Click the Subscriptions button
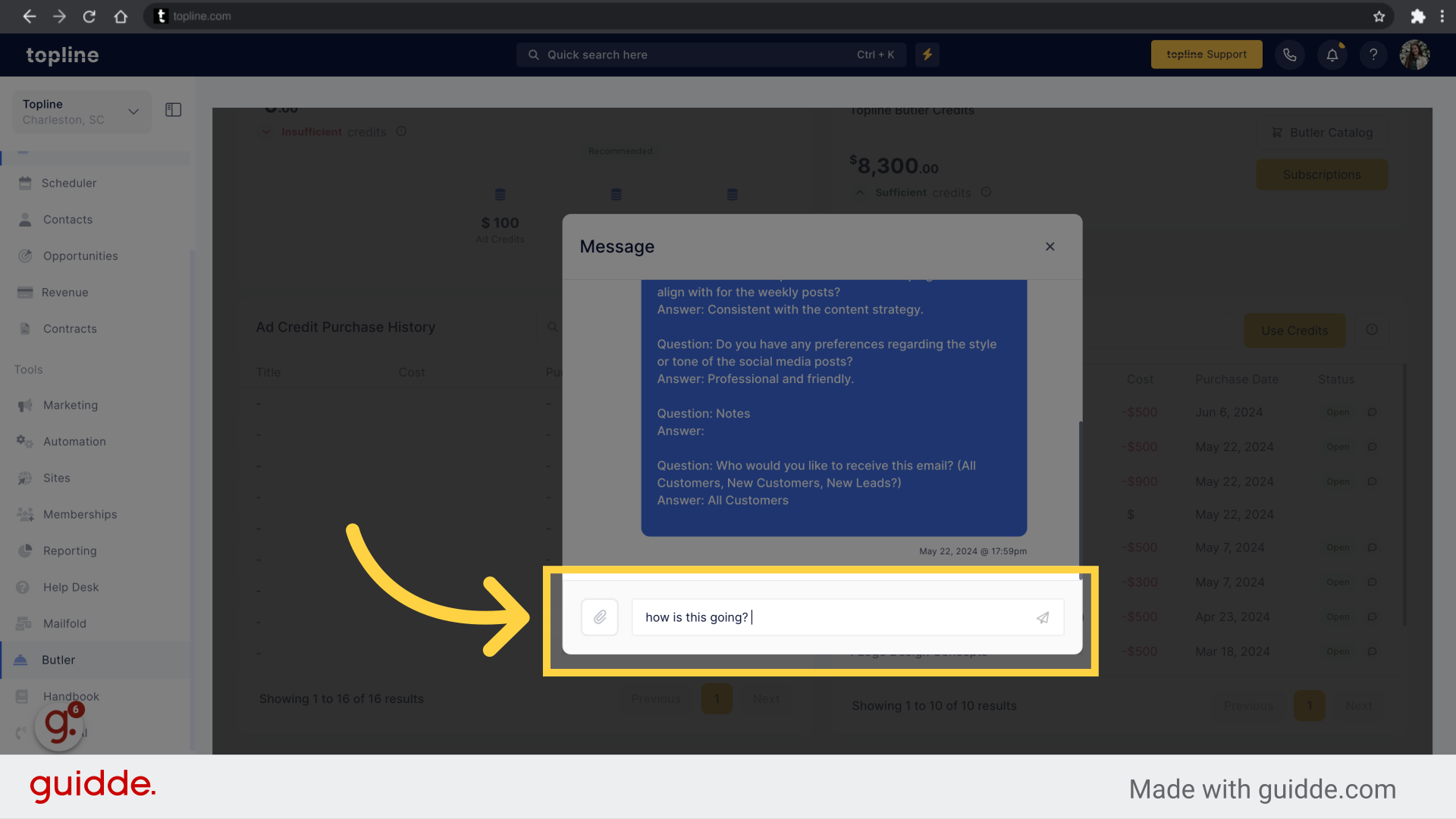The image size is (1456, 819). [x=1322, y=174]
